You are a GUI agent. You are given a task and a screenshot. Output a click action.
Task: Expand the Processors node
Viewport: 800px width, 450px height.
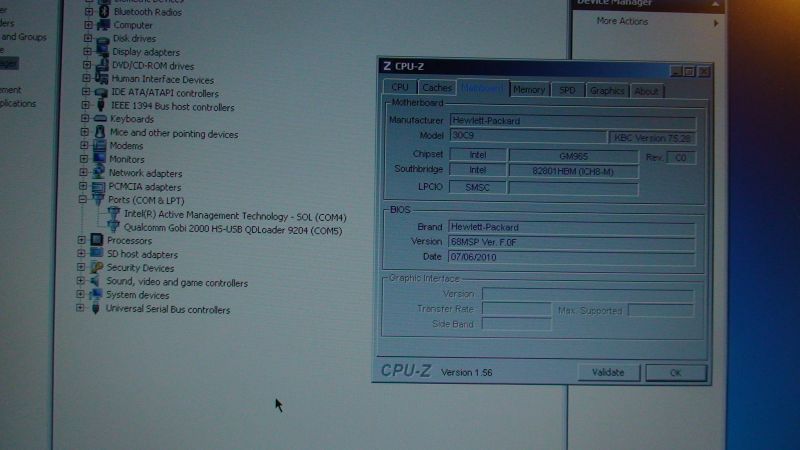tap(82, 239)
